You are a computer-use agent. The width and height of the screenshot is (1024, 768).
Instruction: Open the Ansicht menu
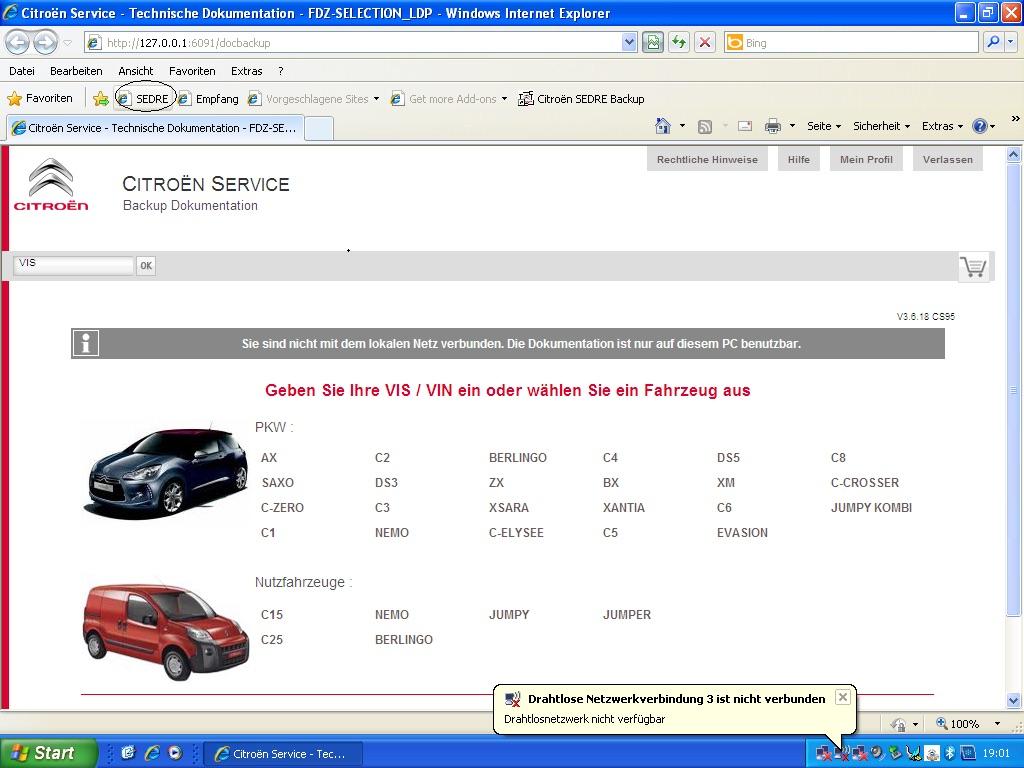[x=136, y=71]
